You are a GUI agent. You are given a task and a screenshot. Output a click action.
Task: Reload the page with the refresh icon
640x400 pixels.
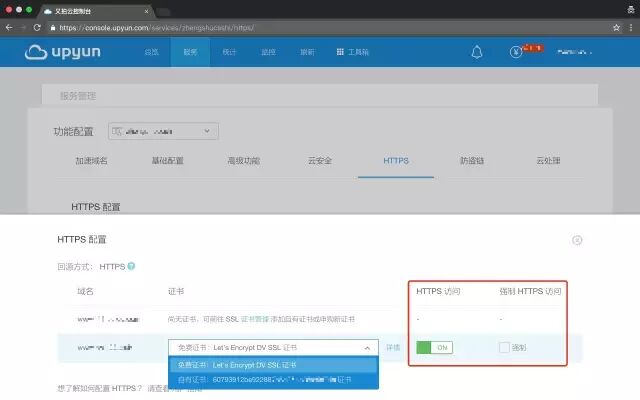(x=37, y=28)
